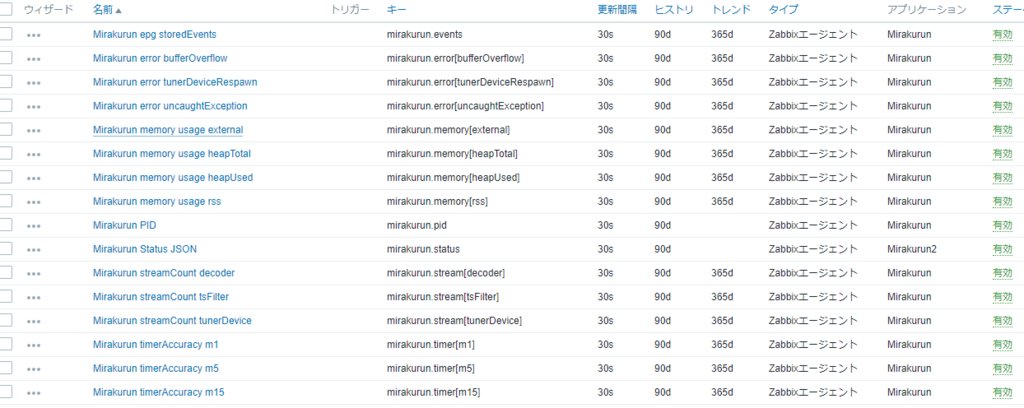
Task: Open wizard dots for timerAccuracy m1
Action: coord(34,345)
